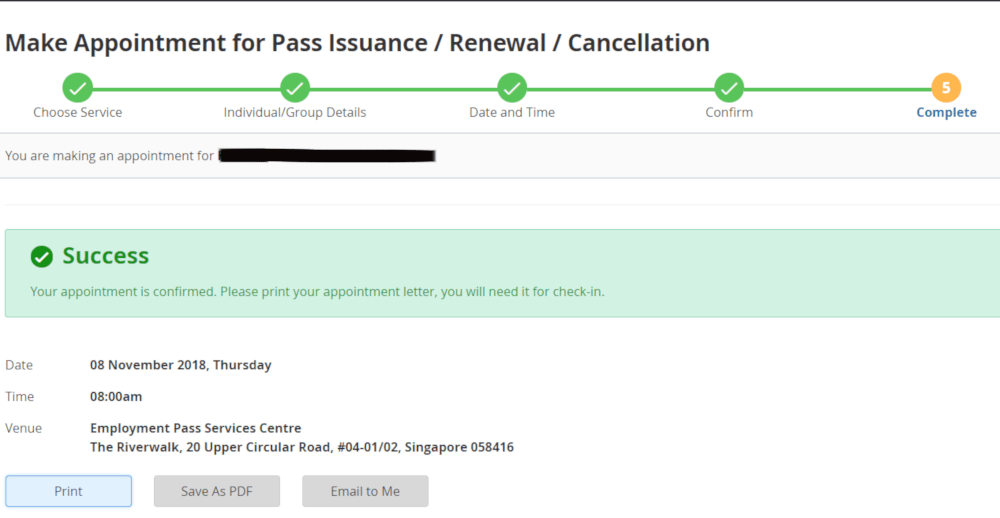Click the Complete step label
Screen dimensions: 1000x518
pos(946,112)
